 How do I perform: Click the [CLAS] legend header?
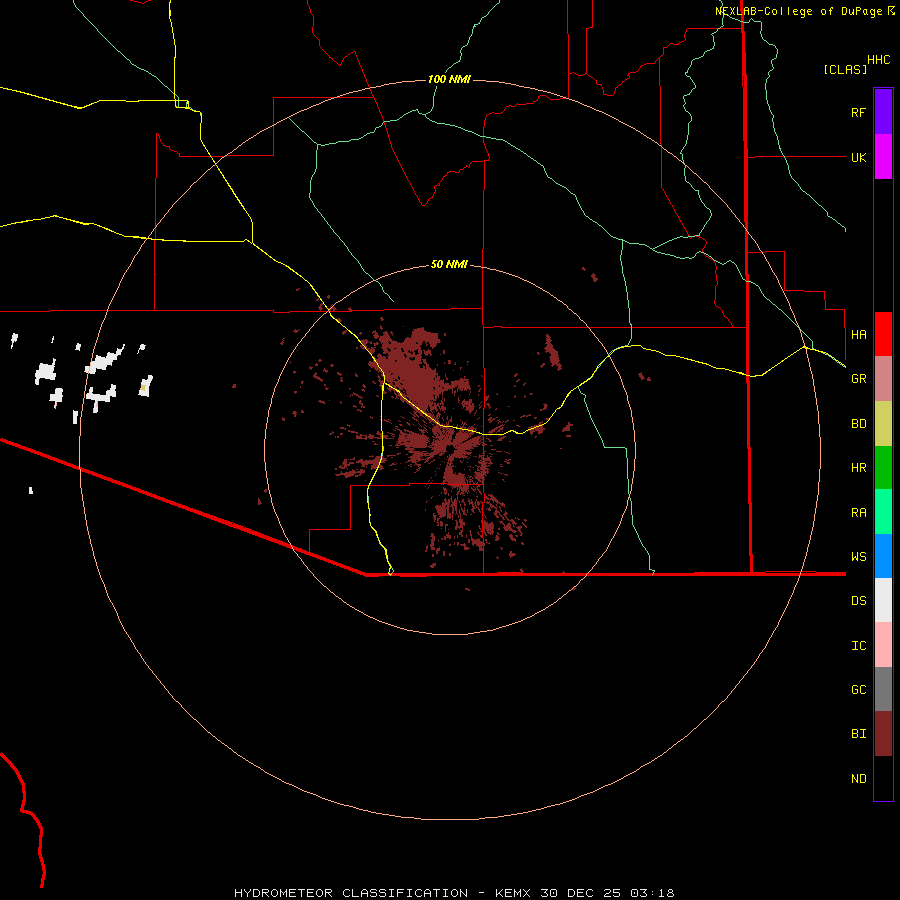(845, 69)
